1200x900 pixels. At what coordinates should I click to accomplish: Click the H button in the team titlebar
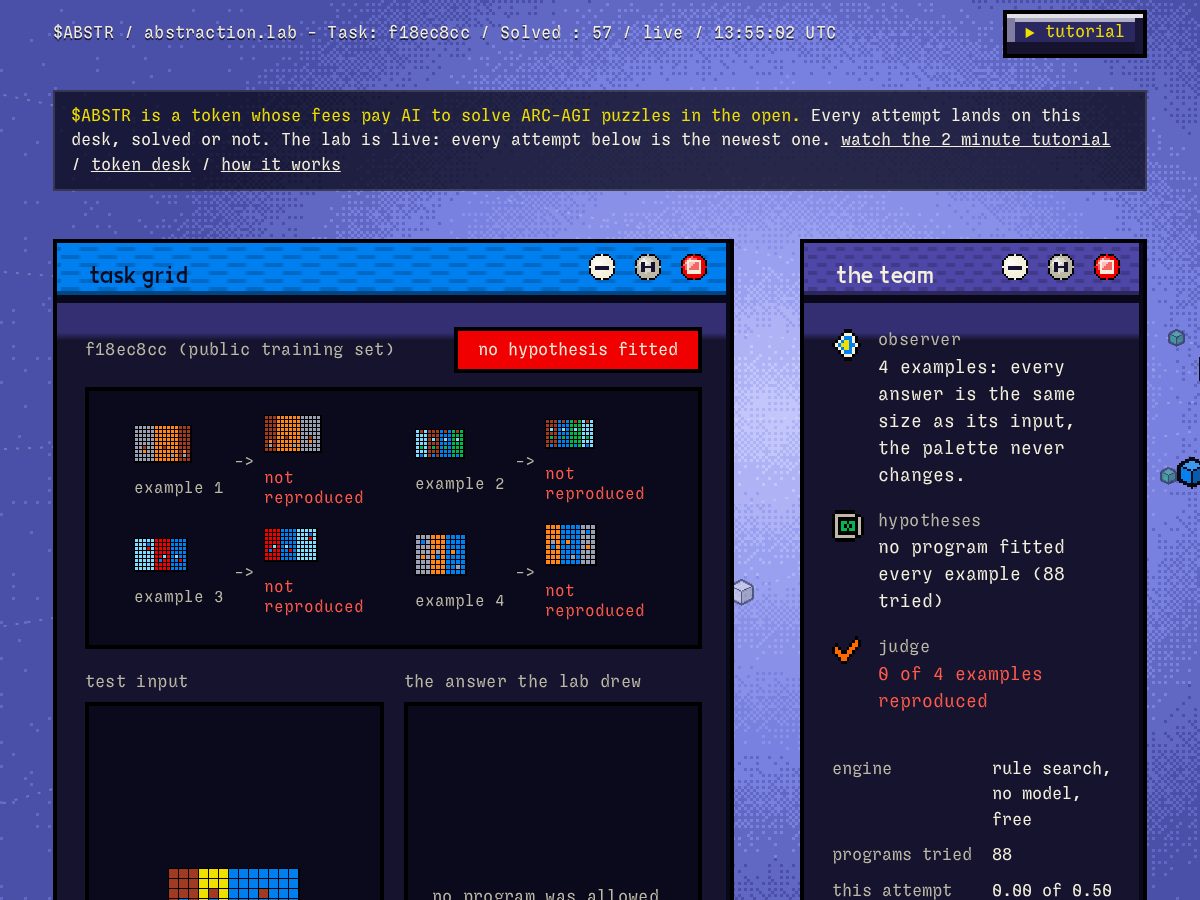tap(1061, 267)
